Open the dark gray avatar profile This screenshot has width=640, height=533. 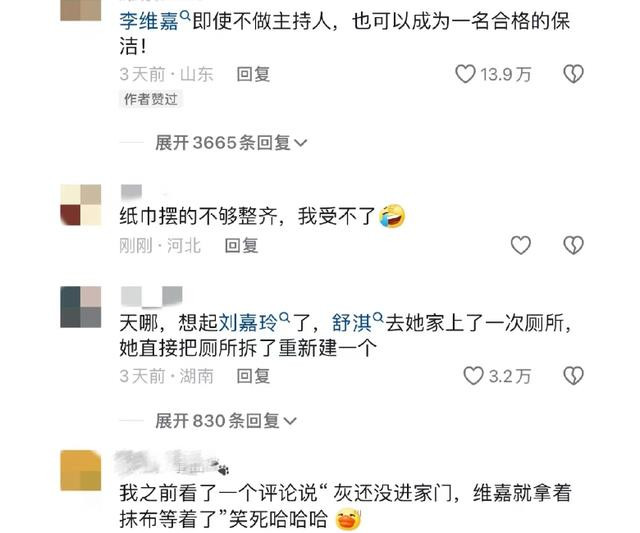[x=81, y=307]
